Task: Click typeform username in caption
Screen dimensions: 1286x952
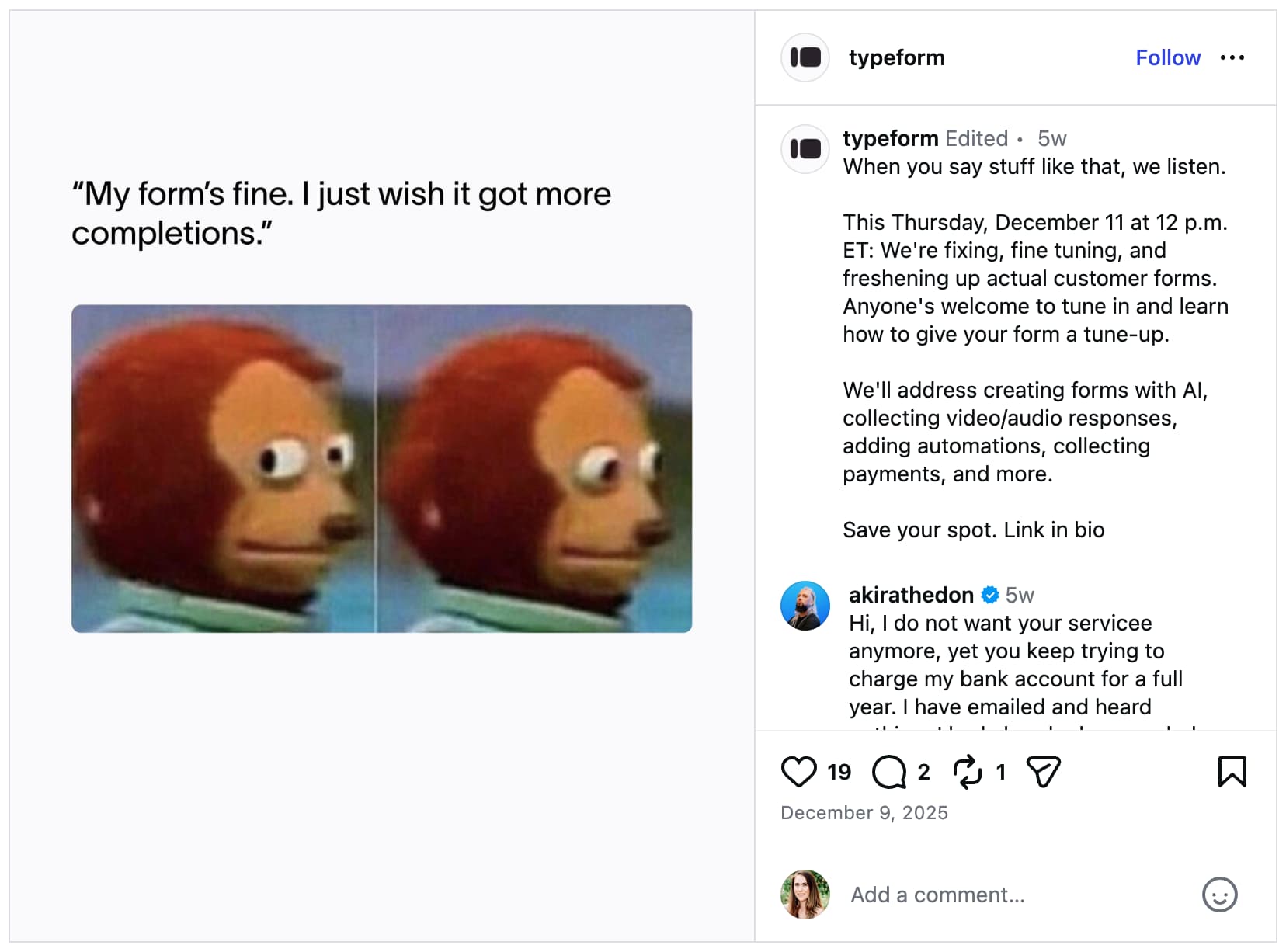Action: click(x=891, y=138)
